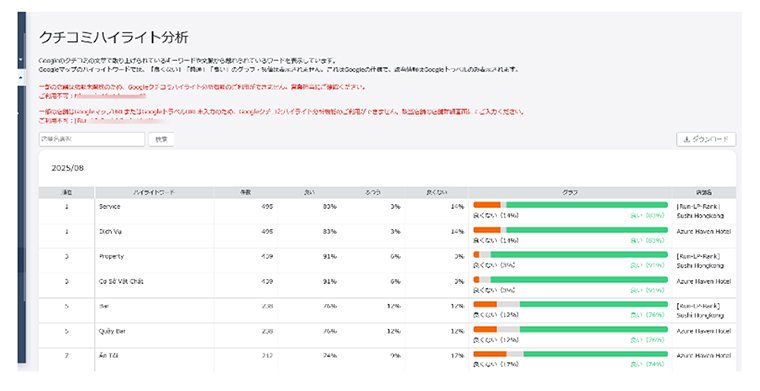Select the Dịch Vụ keyword row

387,236
